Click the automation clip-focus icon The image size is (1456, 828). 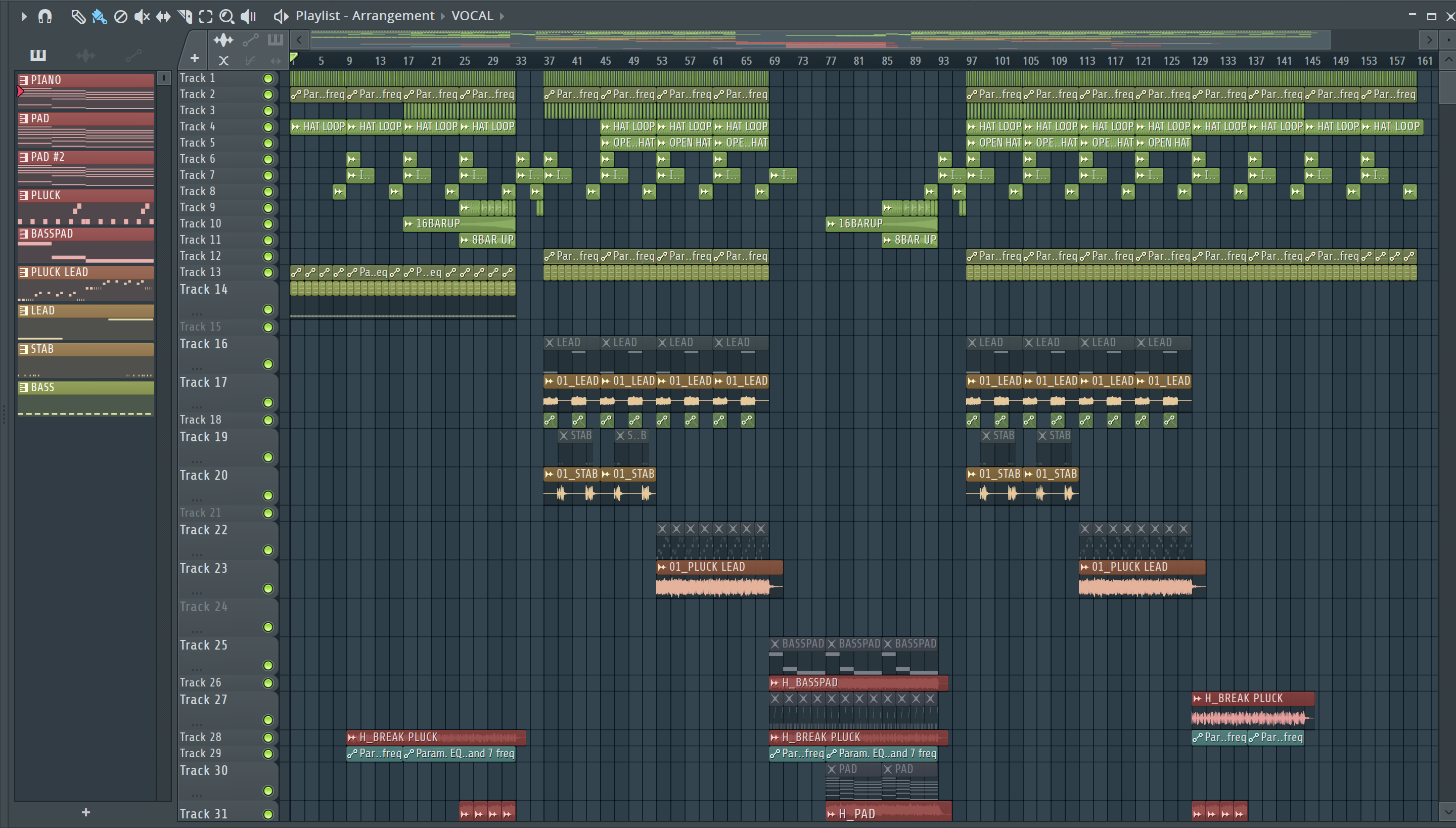pos(250,40)
